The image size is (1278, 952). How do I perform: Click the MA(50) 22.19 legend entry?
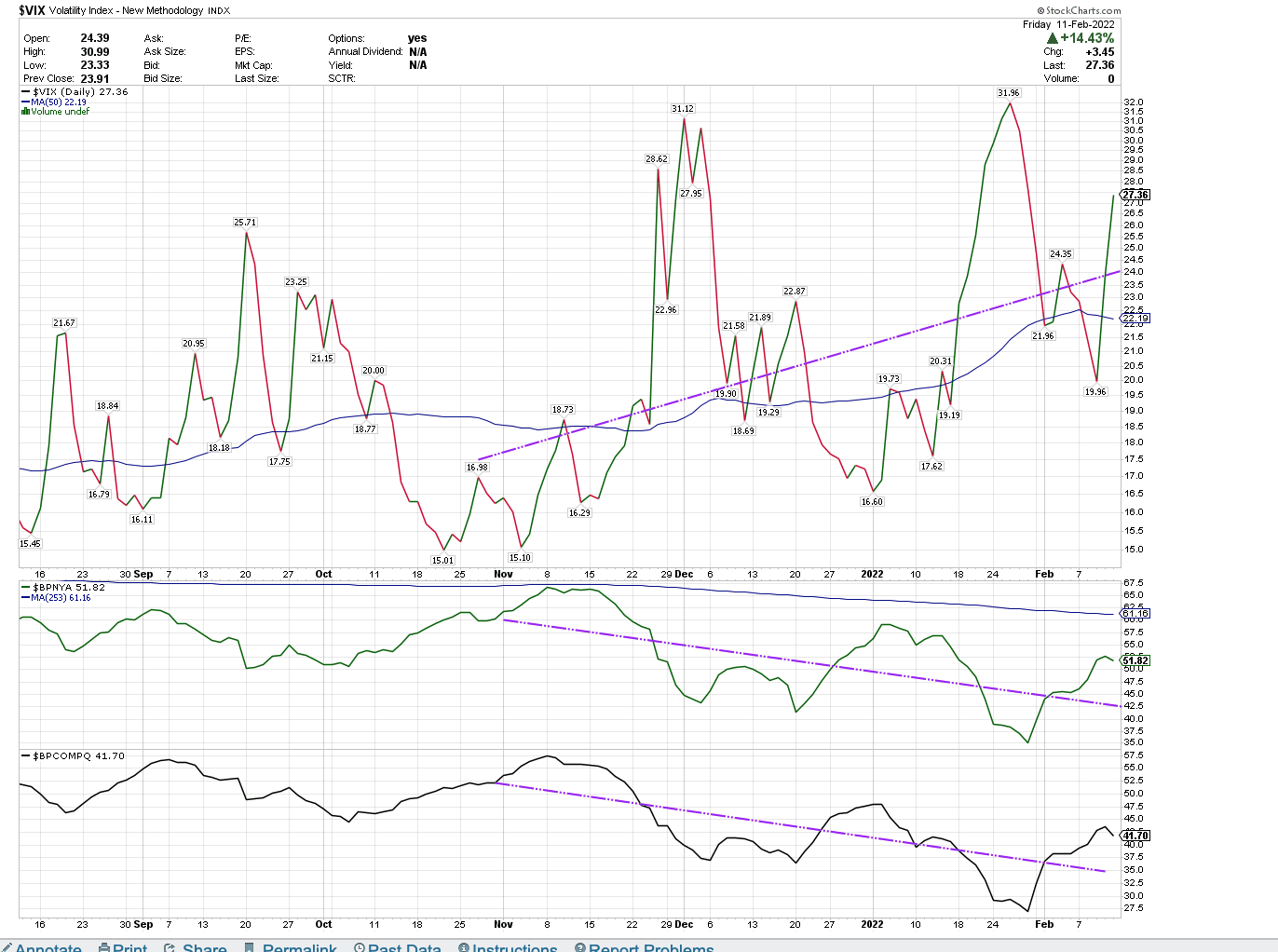point(54,102)
